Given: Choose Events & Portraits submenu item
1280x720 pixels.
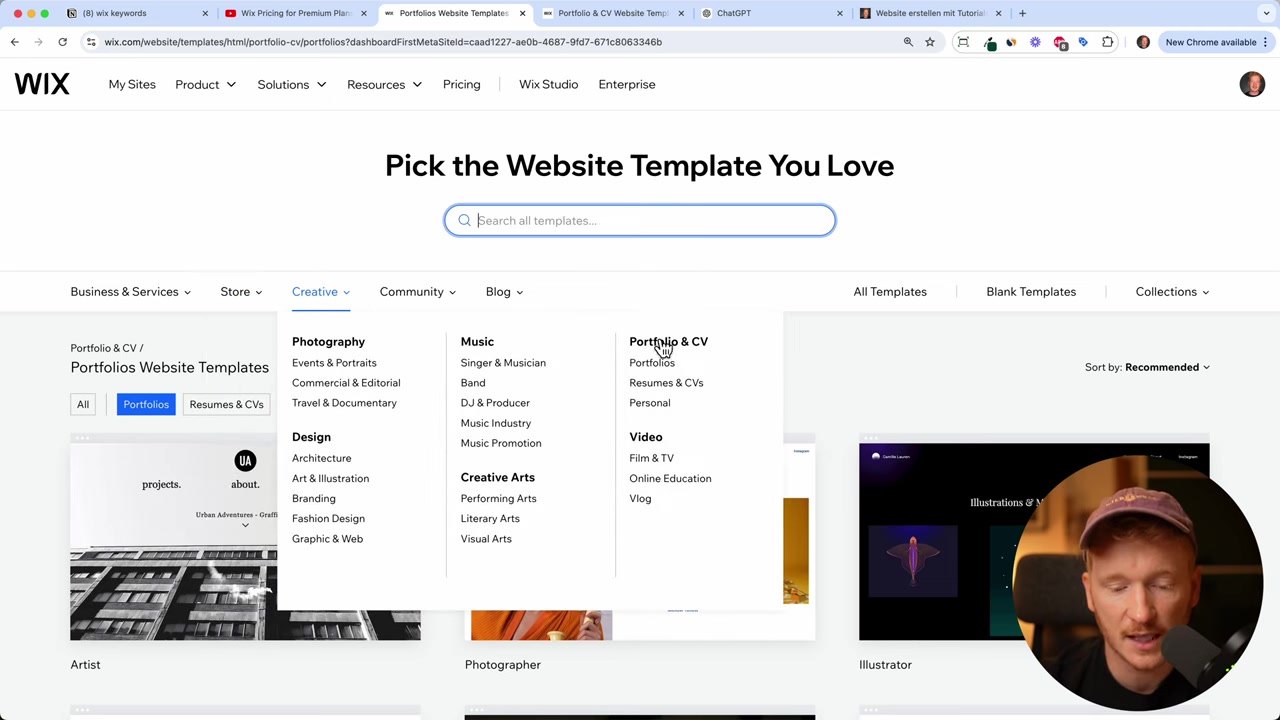Looking at the screenshot, I should pos(334,363).
